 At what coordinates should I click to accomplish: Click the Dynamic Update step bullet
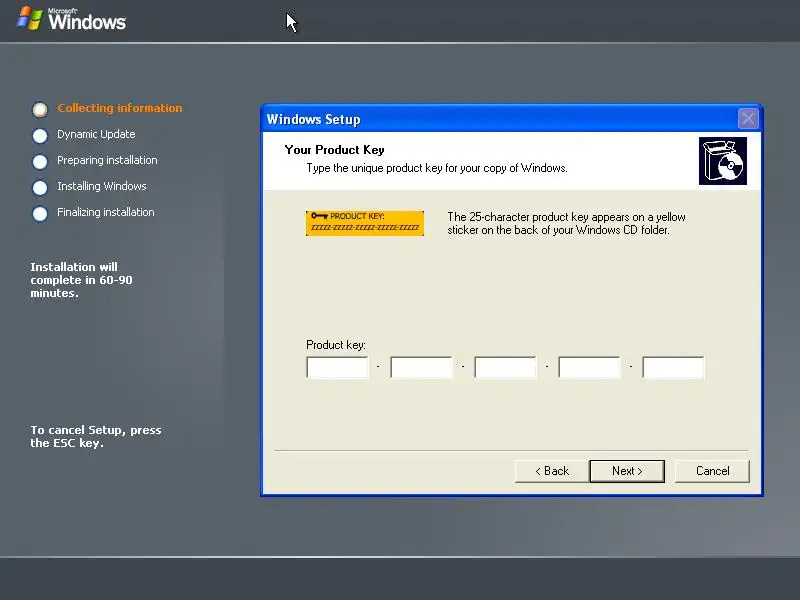click(40, 135)
